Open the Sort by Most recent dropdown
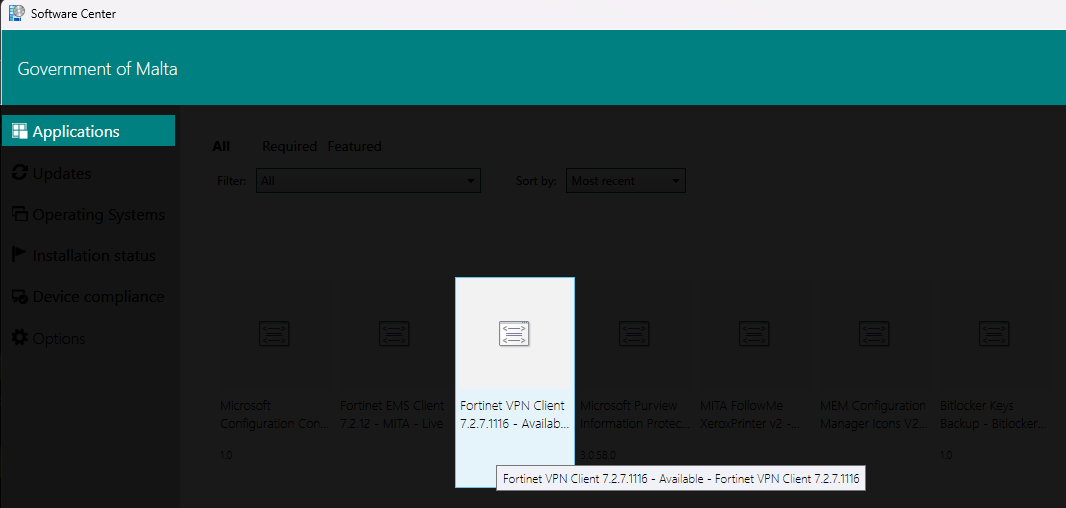The height and width of the screenshot is (508, 1066). pyautogui.click(x=625, y=181)
